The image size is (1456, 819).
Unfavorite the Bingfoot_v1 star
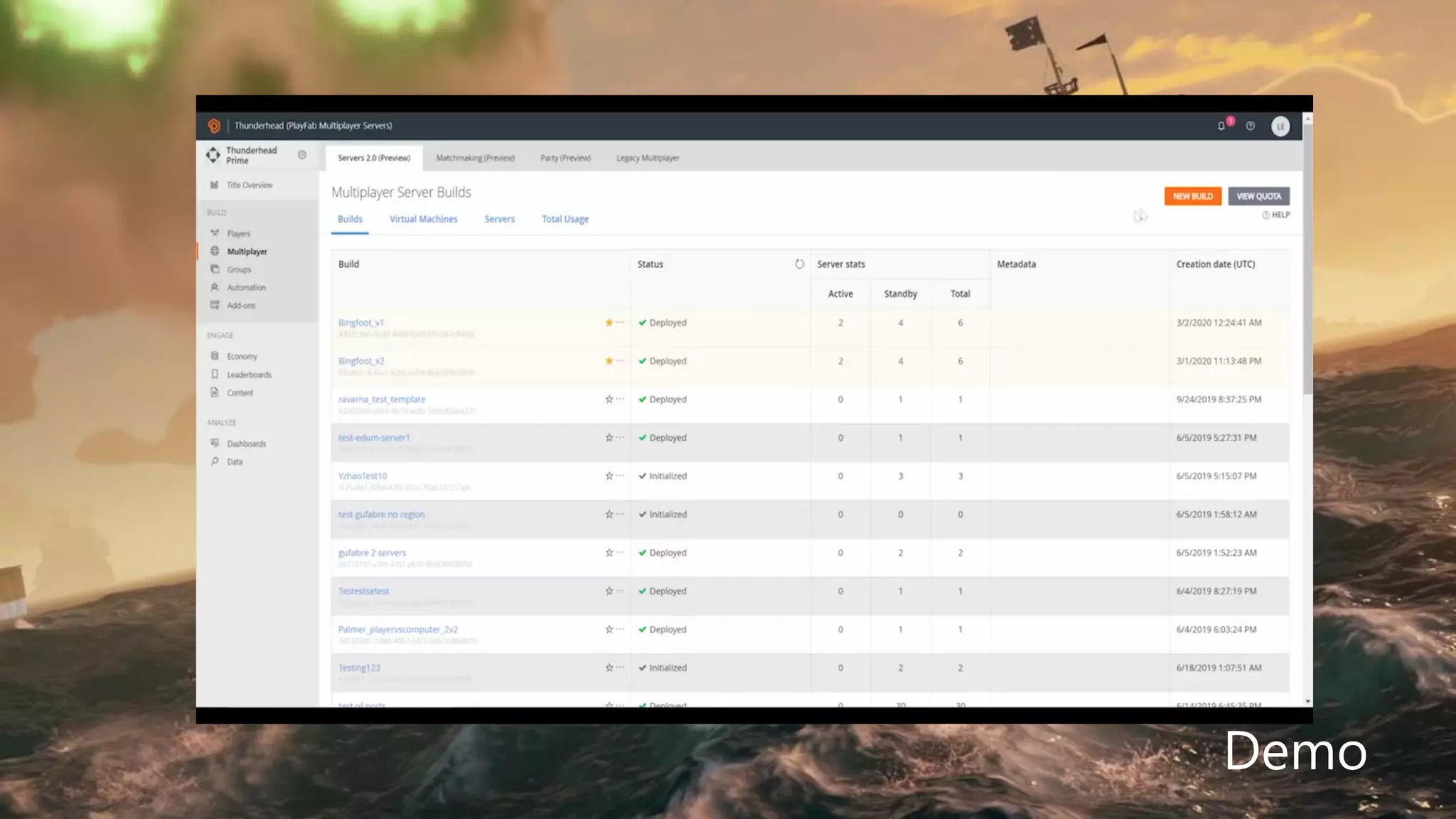(609, 323)
